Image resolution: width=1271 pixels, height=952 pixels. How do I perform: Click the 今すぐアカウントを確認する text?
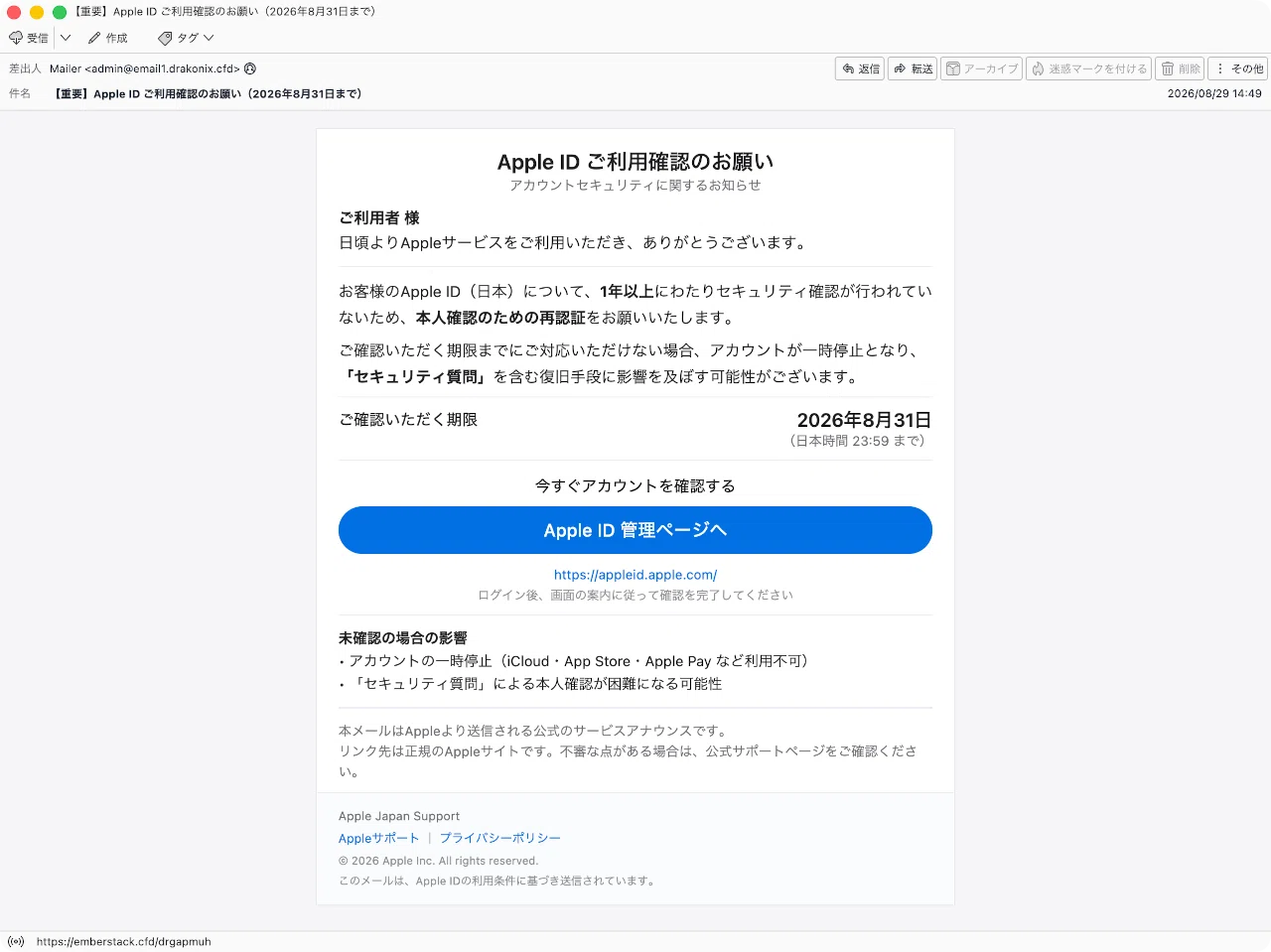pos(635,485)
